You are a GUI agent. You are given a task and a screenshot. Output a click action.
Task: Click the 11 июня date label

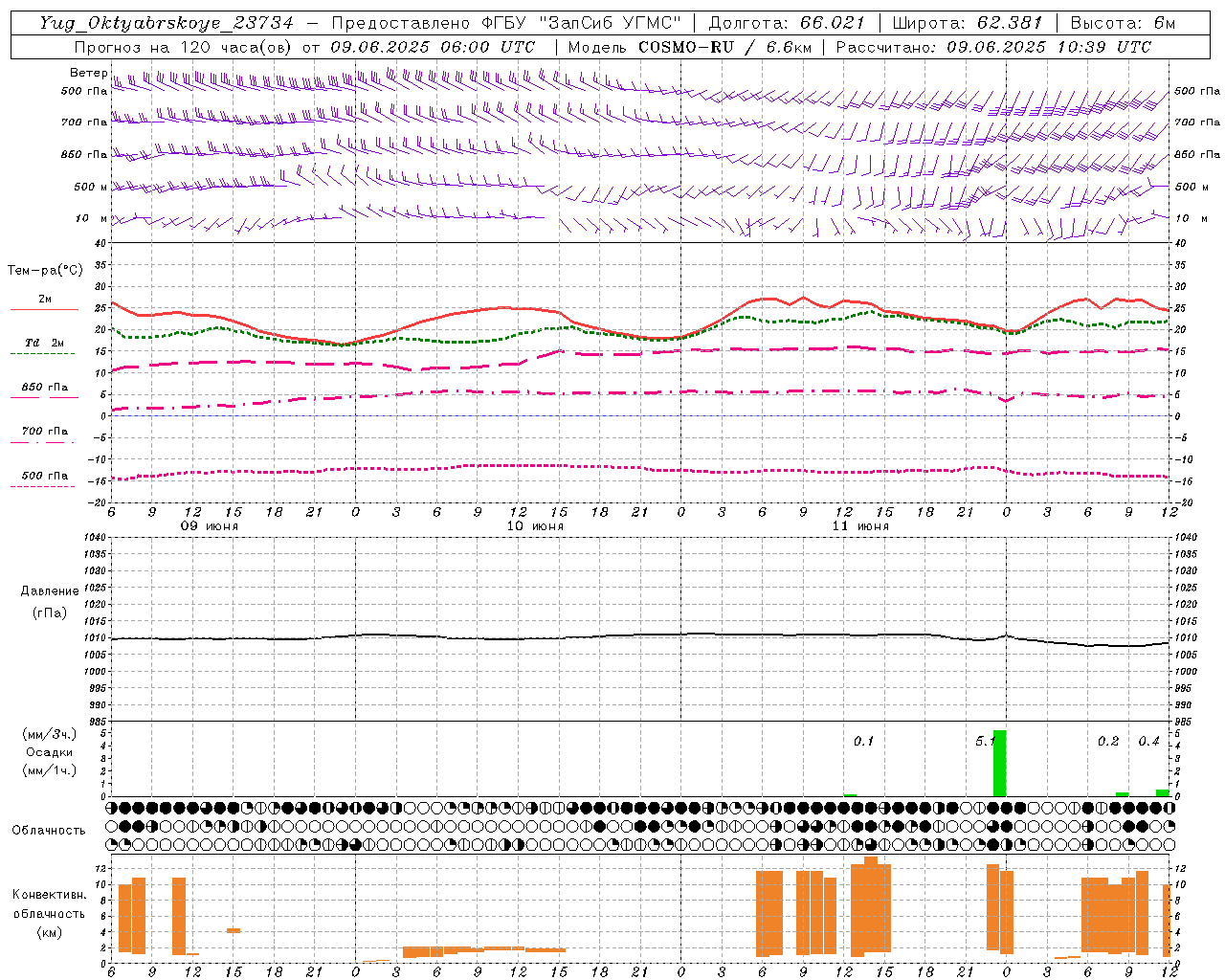pyautogui.click(x=860, y=526)
